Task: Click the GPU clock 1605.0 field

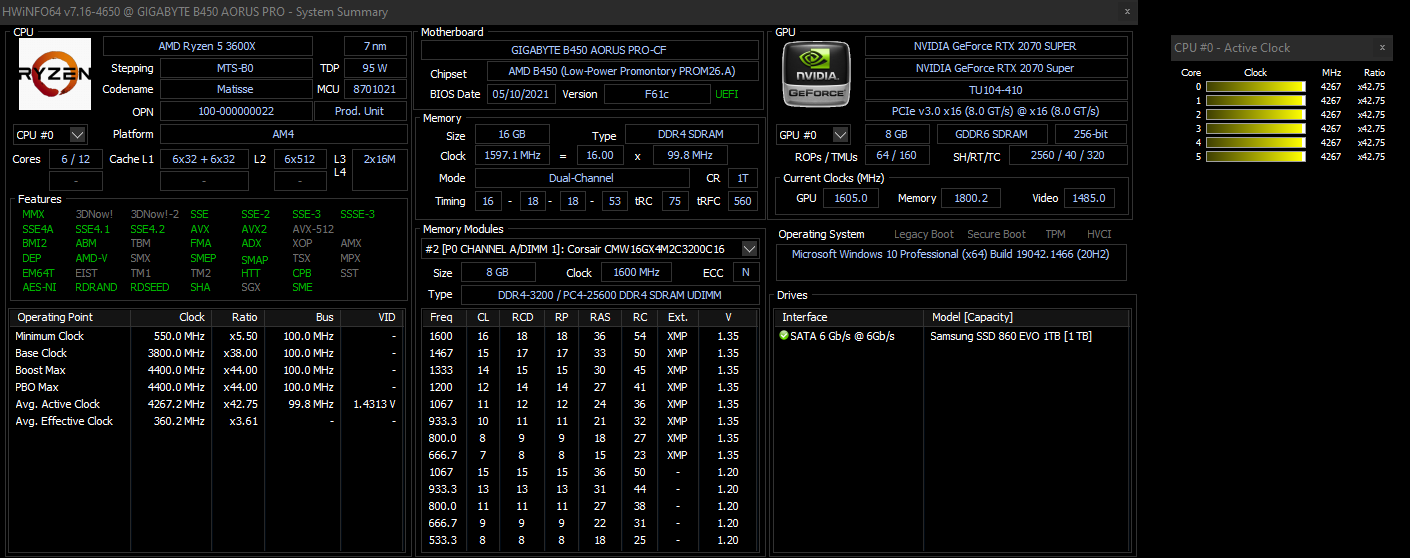Action: tap(851, 198)
